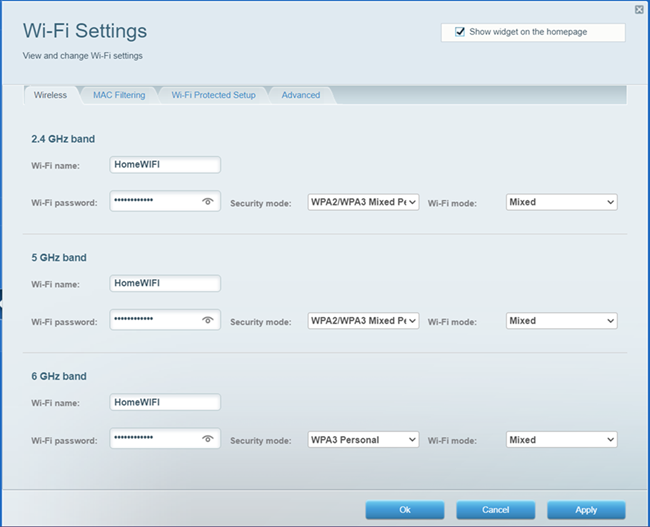Image resolution: width=650 pixels, height=527 pixels.
Task: Click View and change Wi-Fi settings subtitle
Action: [82, 56]
